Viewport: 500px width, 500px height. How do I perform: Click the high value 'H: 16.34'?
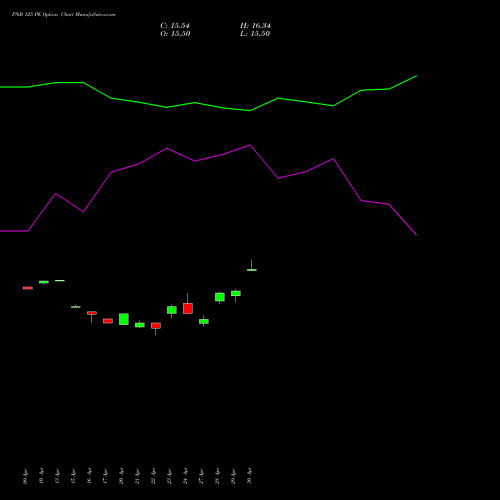coord(255,26)
